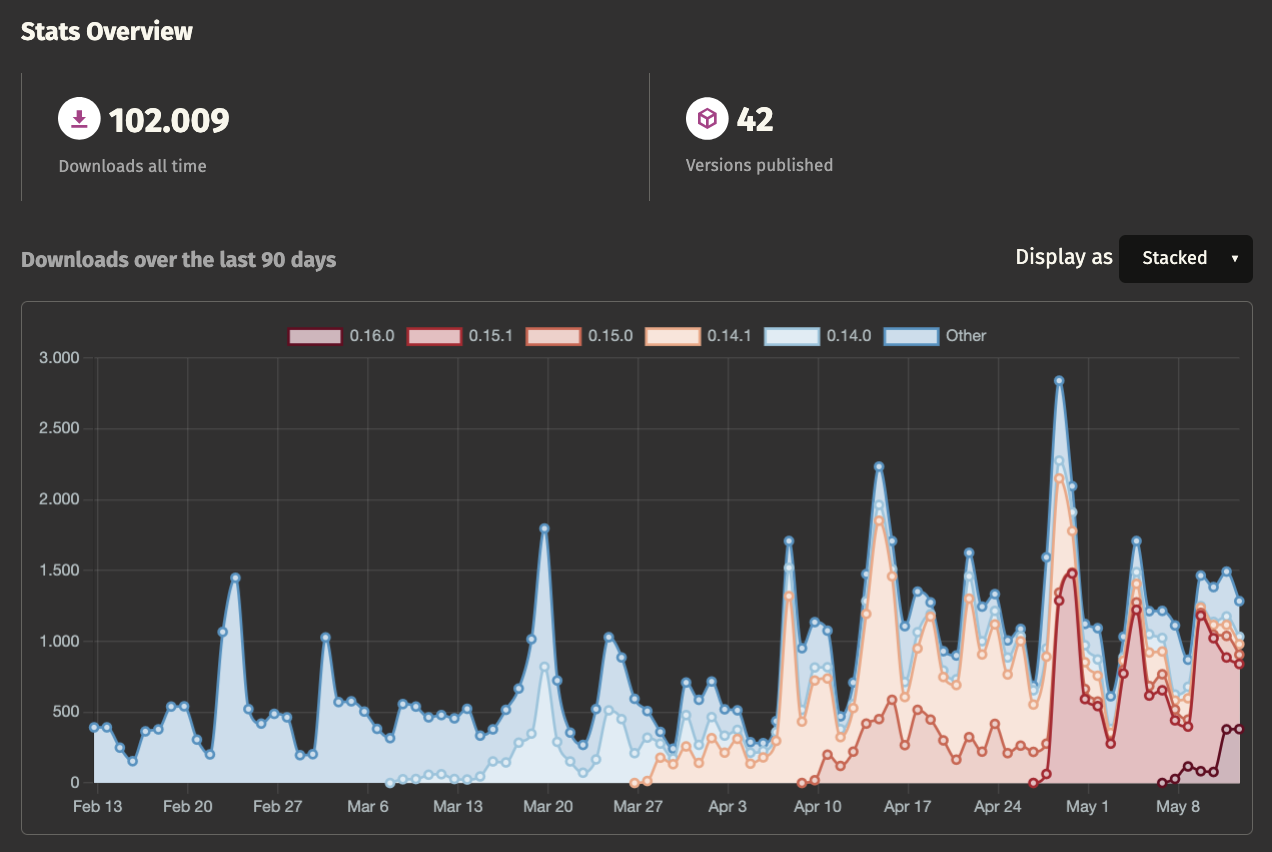Click the May 1 axis label
The image size is (1272, 852).
[1088, 806]
